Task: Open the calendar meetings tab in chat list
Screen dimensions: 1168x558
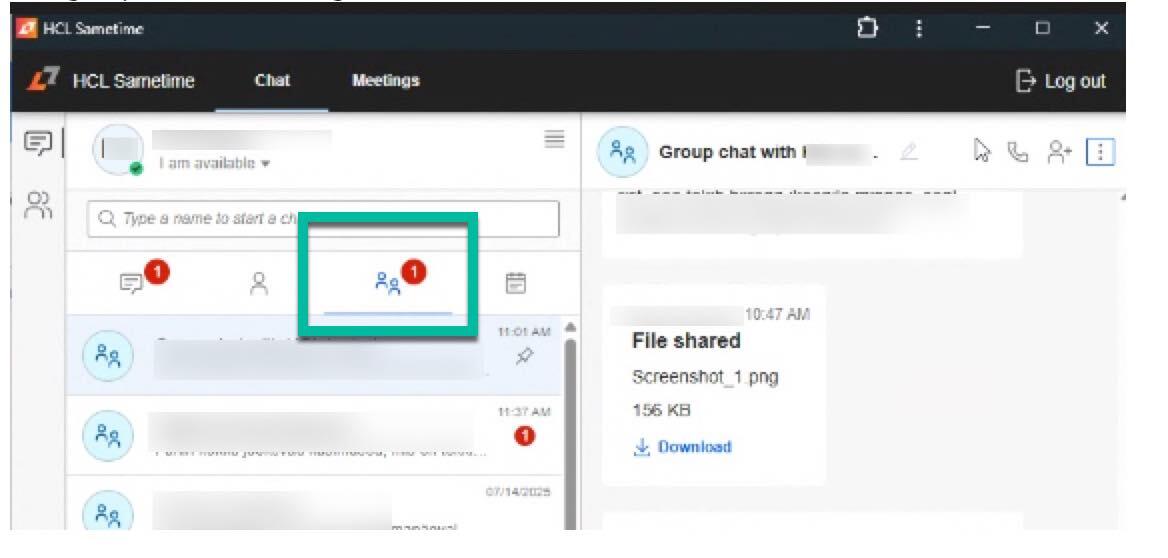Action: pyautogui.click(x=515, y=284)
